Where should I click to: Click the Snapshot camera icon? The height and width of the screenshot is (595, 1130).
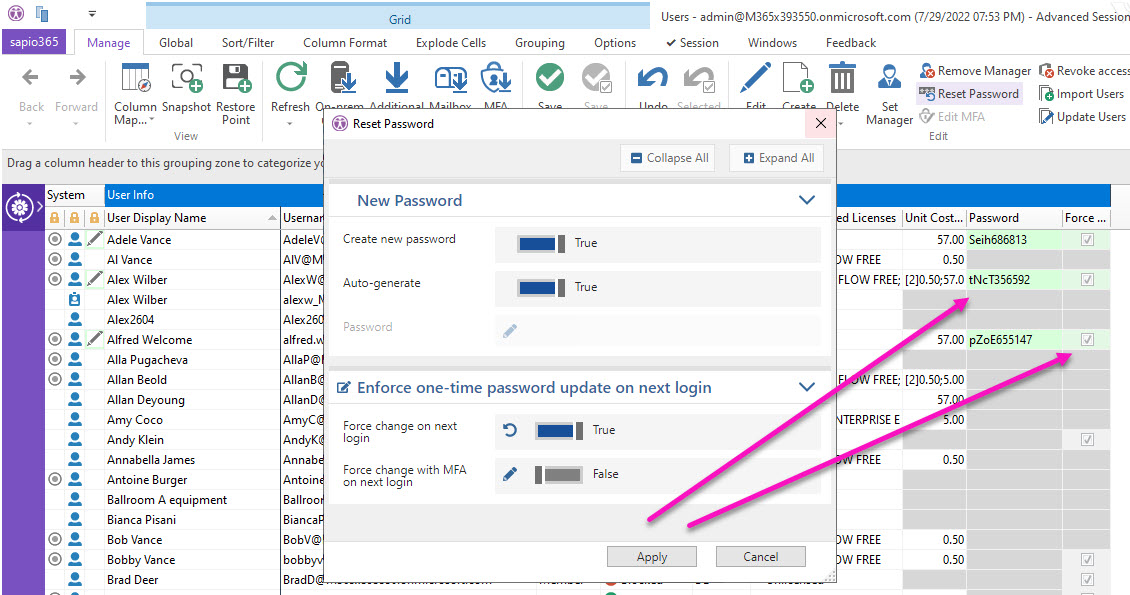(x=186, y=79)
